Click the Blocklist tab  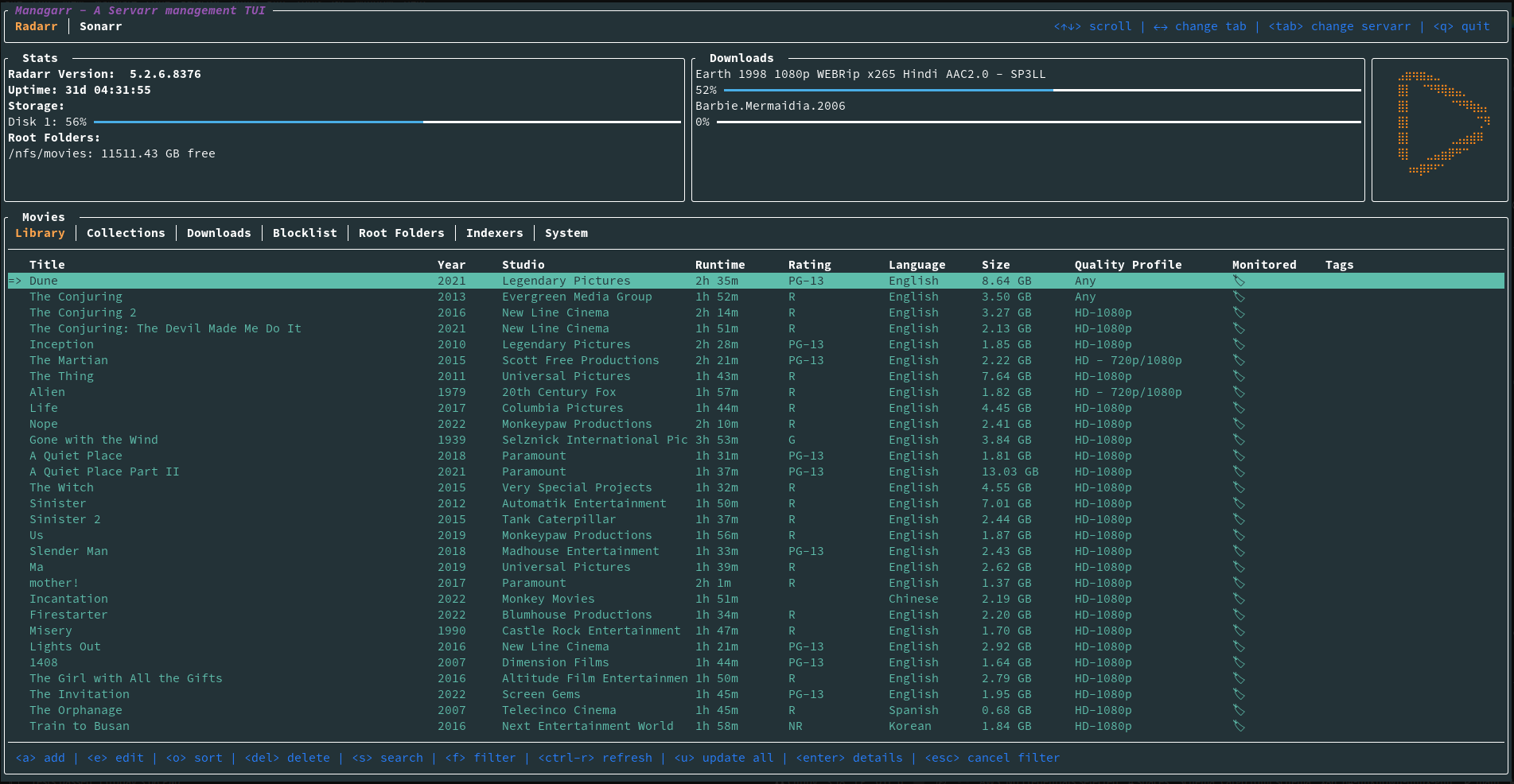[305, 232]
